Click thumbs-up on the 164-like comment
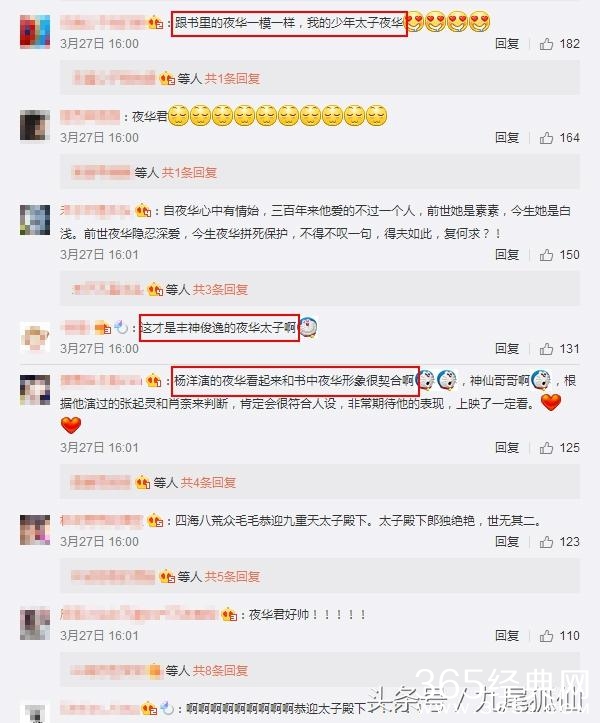This screenshot has width=600, height=723. [x=547, y=138]
